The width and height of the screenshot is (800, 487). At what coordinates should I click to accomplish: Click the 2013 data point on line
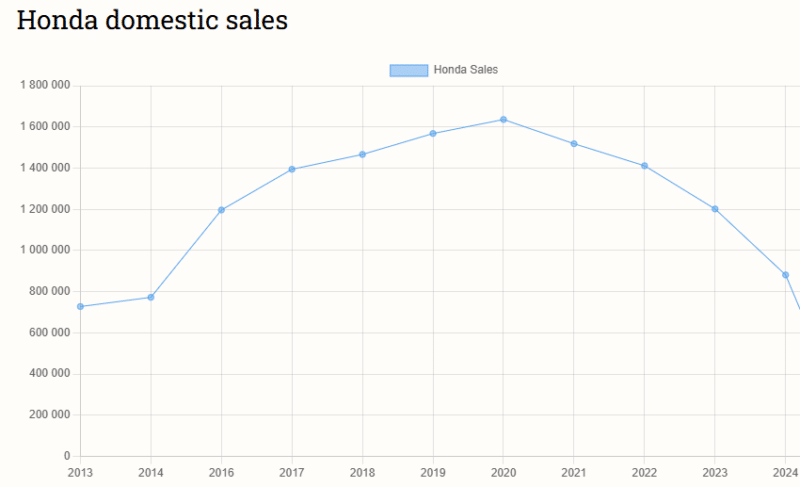(x=80, y=306)
